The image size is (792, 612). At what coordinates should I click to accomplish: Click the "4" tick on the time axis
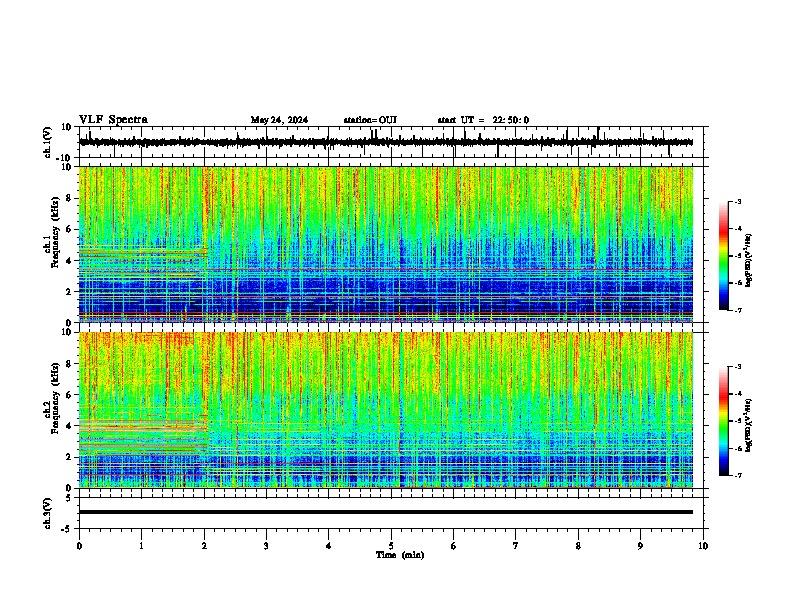329,546
